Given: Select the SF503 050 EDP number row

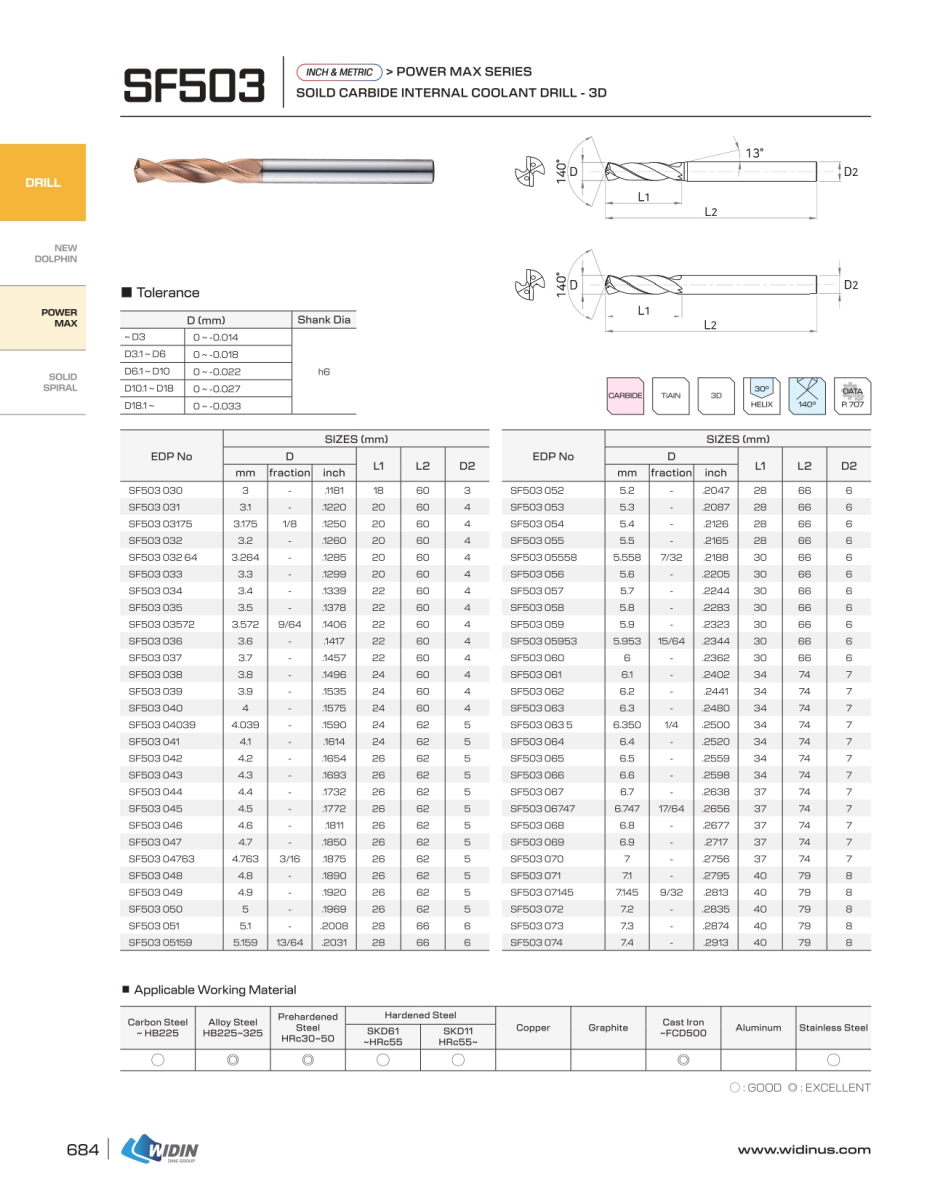Looking at the screenshot, I should point(156,909).
